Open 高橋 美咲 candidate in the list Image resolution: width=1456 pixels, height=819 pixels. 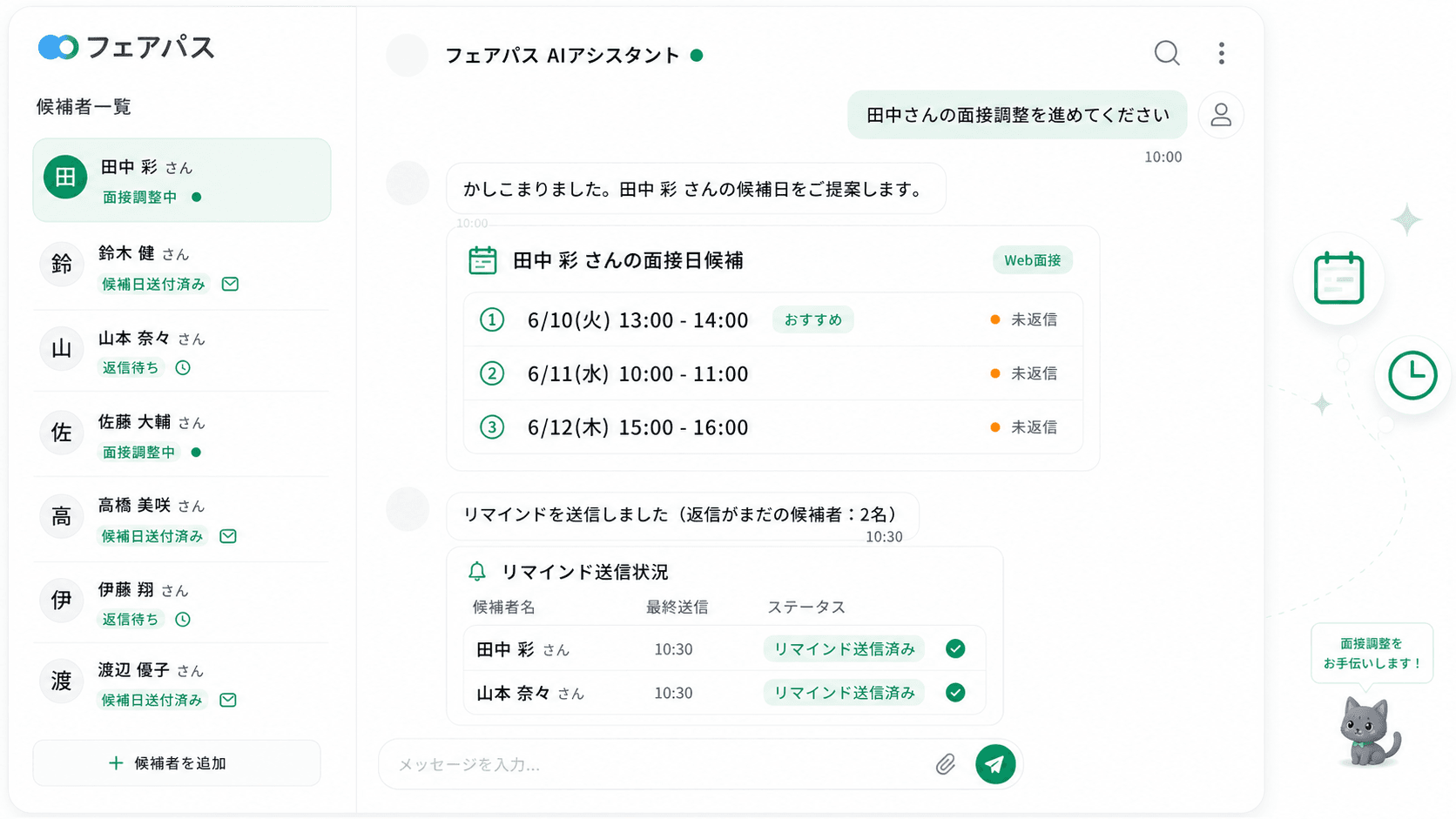click(182, 520)
